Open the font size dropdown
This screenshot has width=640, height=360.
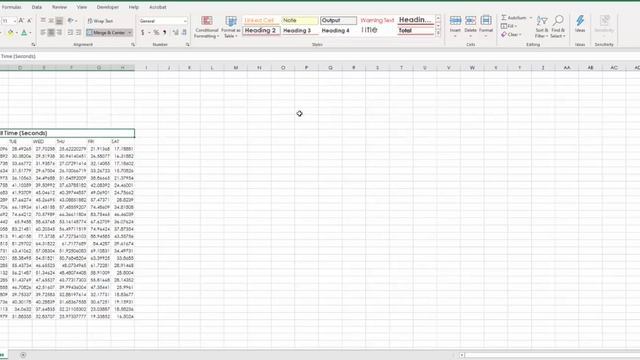click(15, 21)
